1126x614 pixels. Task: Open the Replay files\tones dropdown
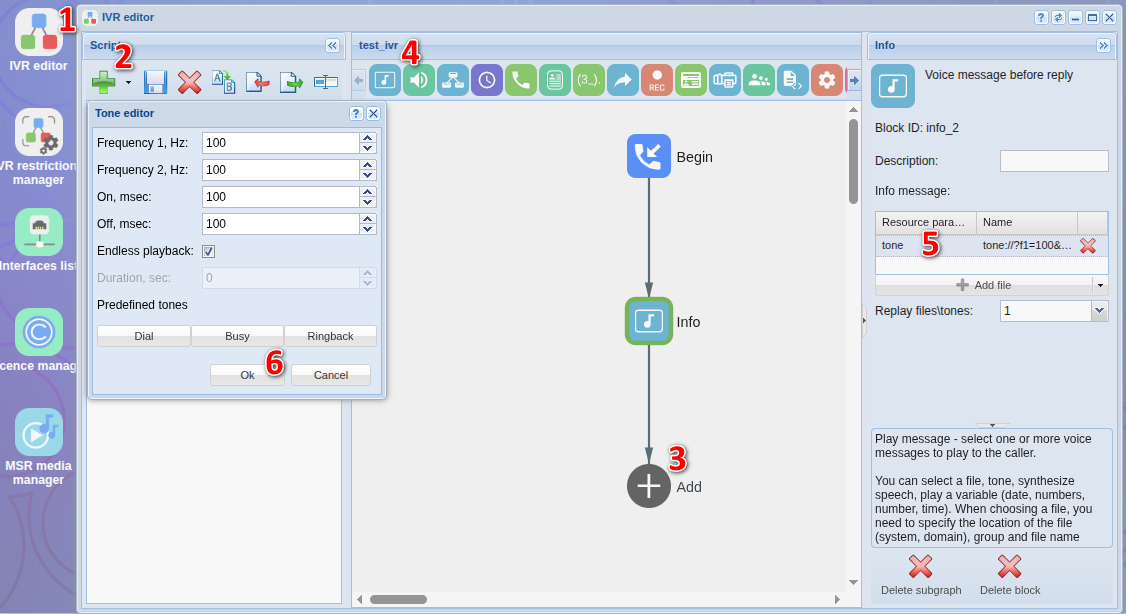(x=1099, y=311)
